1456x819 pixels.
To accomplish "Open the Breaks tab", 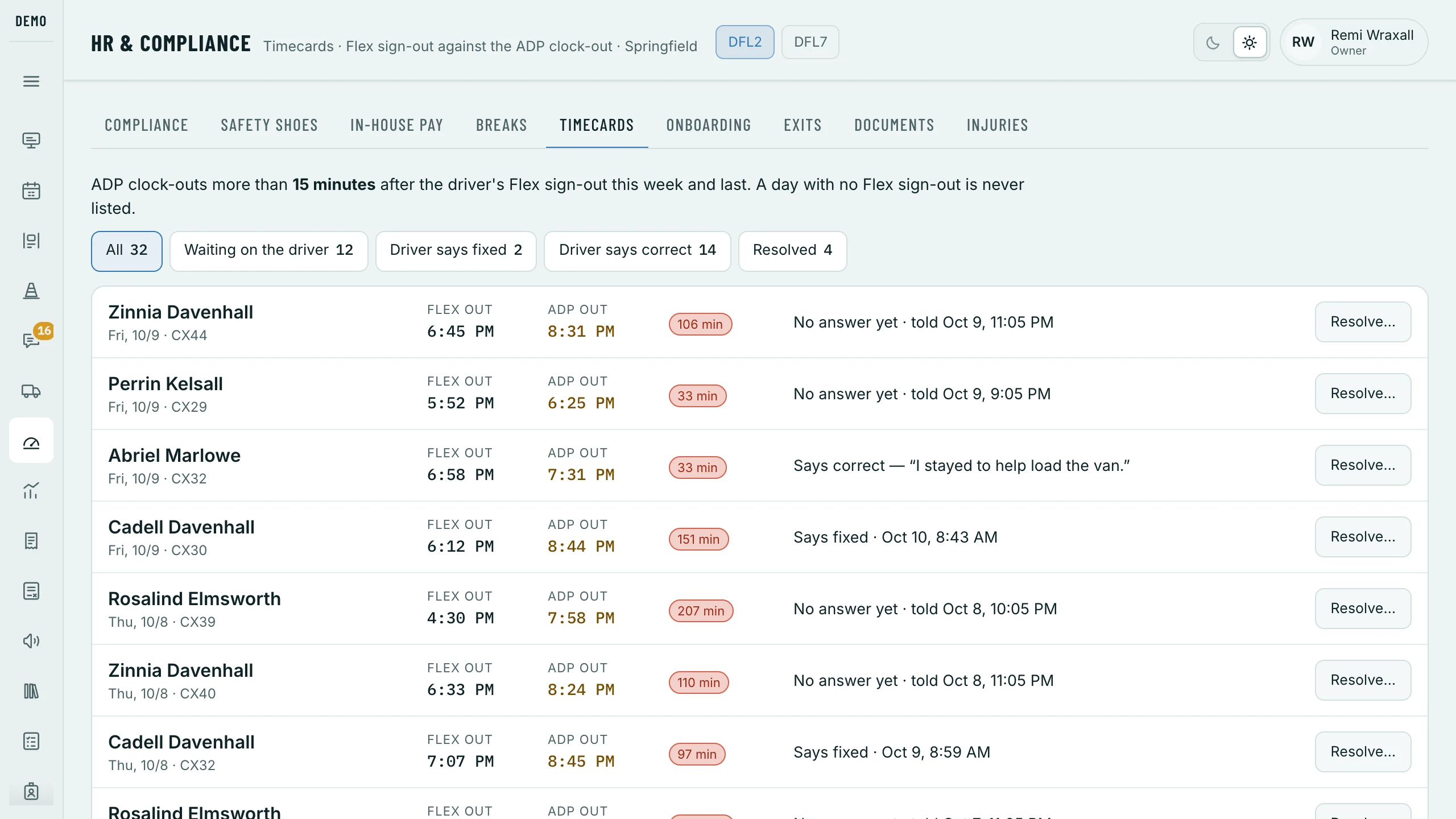I will [502, 125].
